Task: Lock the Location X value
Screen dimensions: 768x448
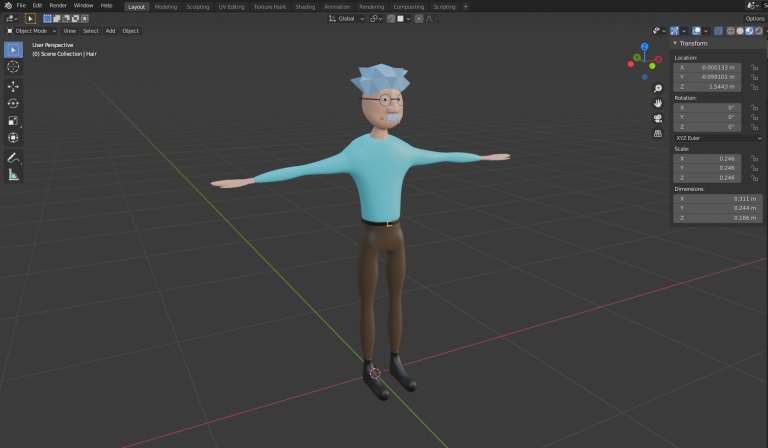Action: coord(754,68)
